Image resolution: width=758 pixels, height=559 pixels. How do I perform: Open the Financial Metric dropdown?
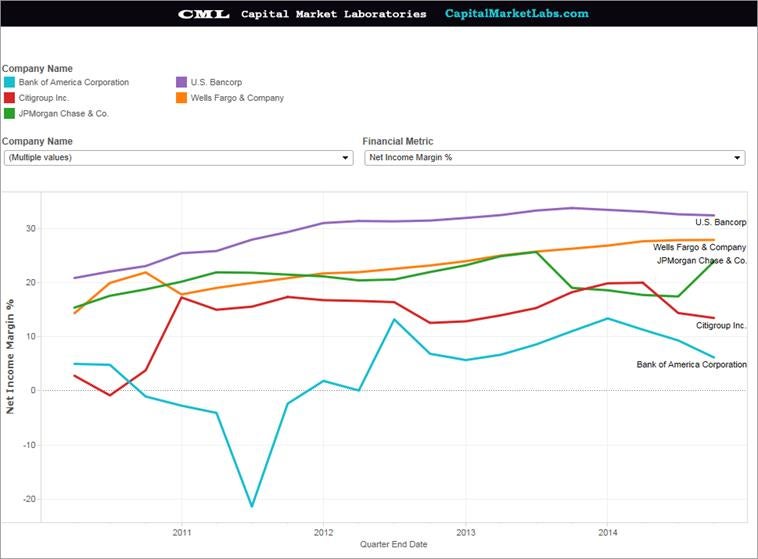coord(554,158)
